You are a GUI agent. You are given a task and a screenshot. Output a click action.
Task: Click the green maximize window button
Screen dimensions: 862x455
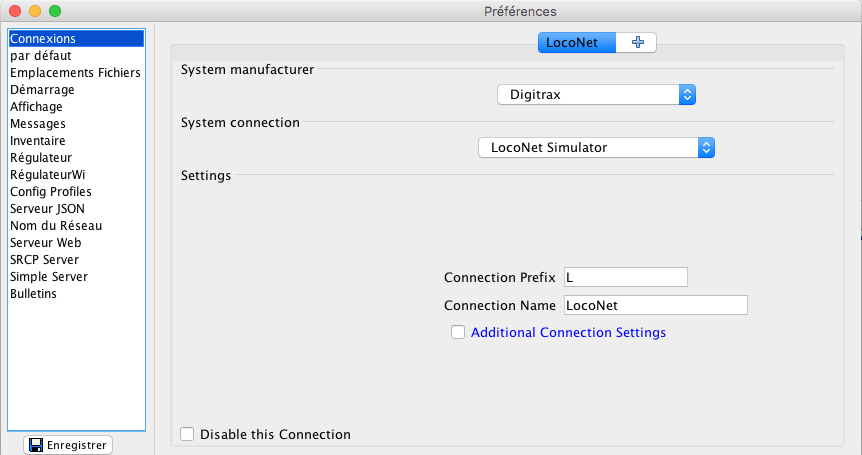[55, 11]
